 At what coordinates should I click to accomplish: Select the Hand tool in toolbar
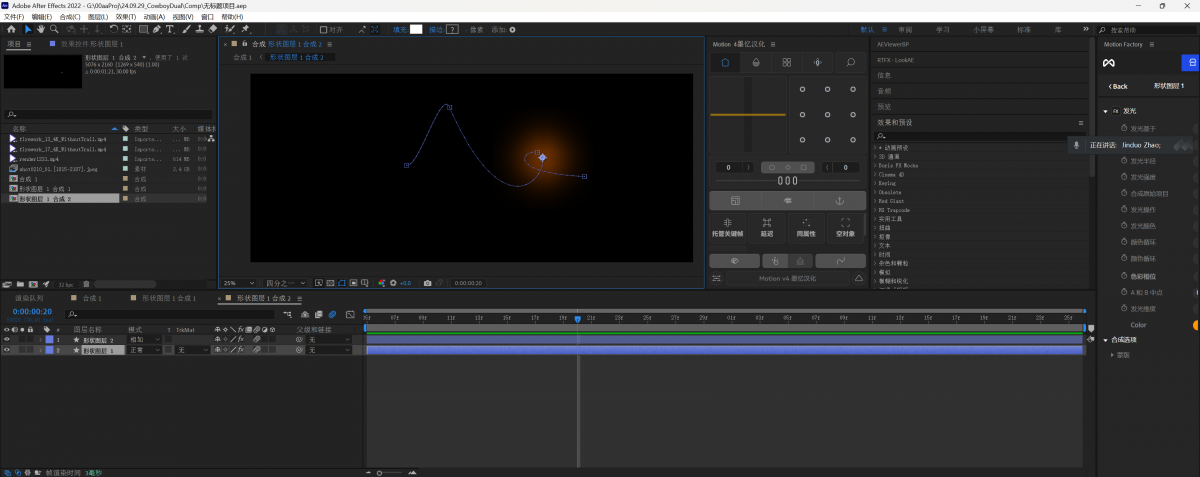point(40,29)
